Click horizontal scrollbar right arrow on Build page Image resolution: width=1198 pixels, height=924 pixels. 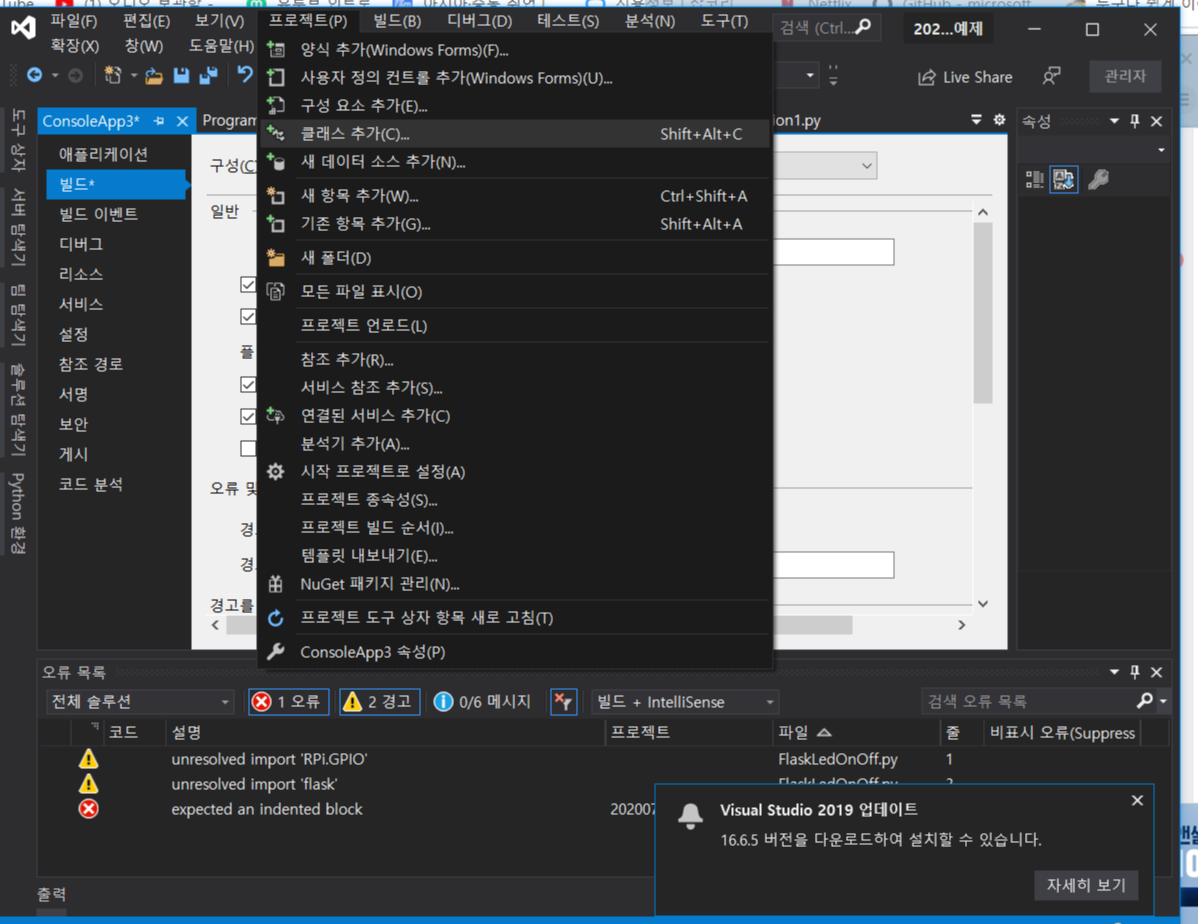(961, 625)
